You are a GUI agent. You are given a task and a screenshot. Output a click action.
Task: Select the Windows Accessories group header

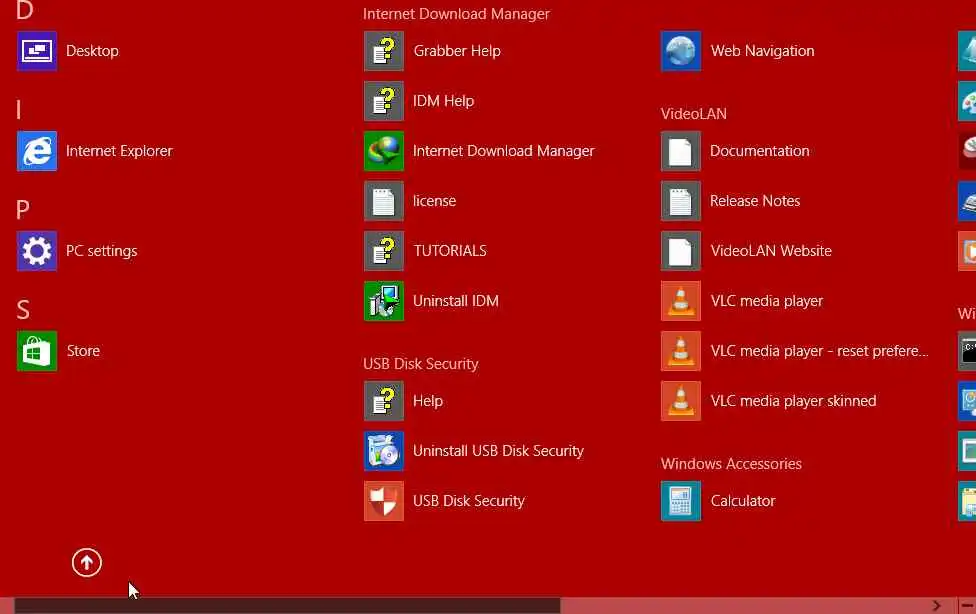731,464
